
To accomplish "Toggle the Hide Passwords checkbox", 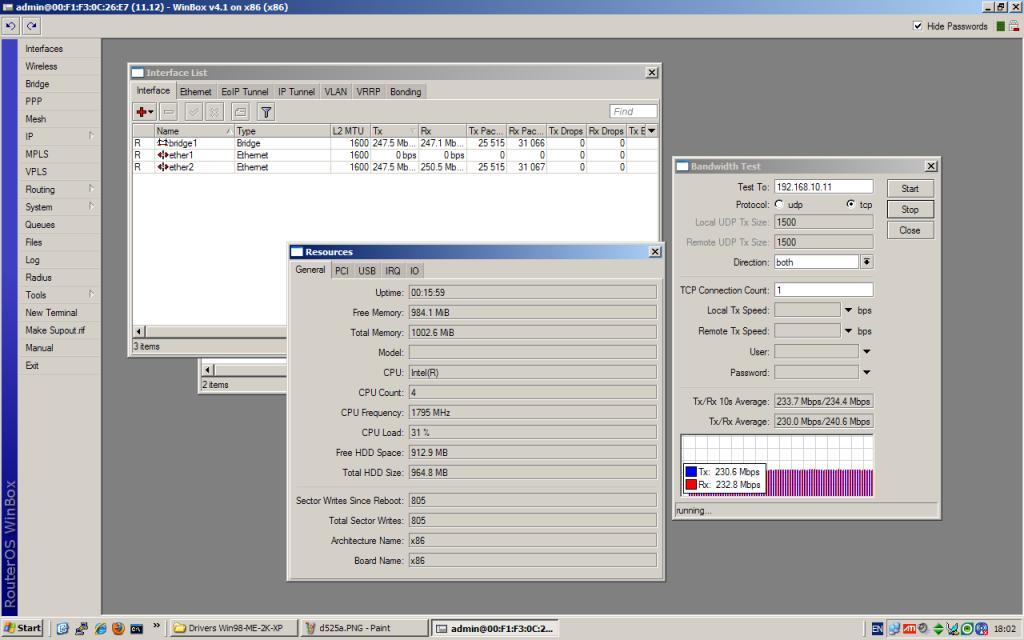I will (918, 26).
